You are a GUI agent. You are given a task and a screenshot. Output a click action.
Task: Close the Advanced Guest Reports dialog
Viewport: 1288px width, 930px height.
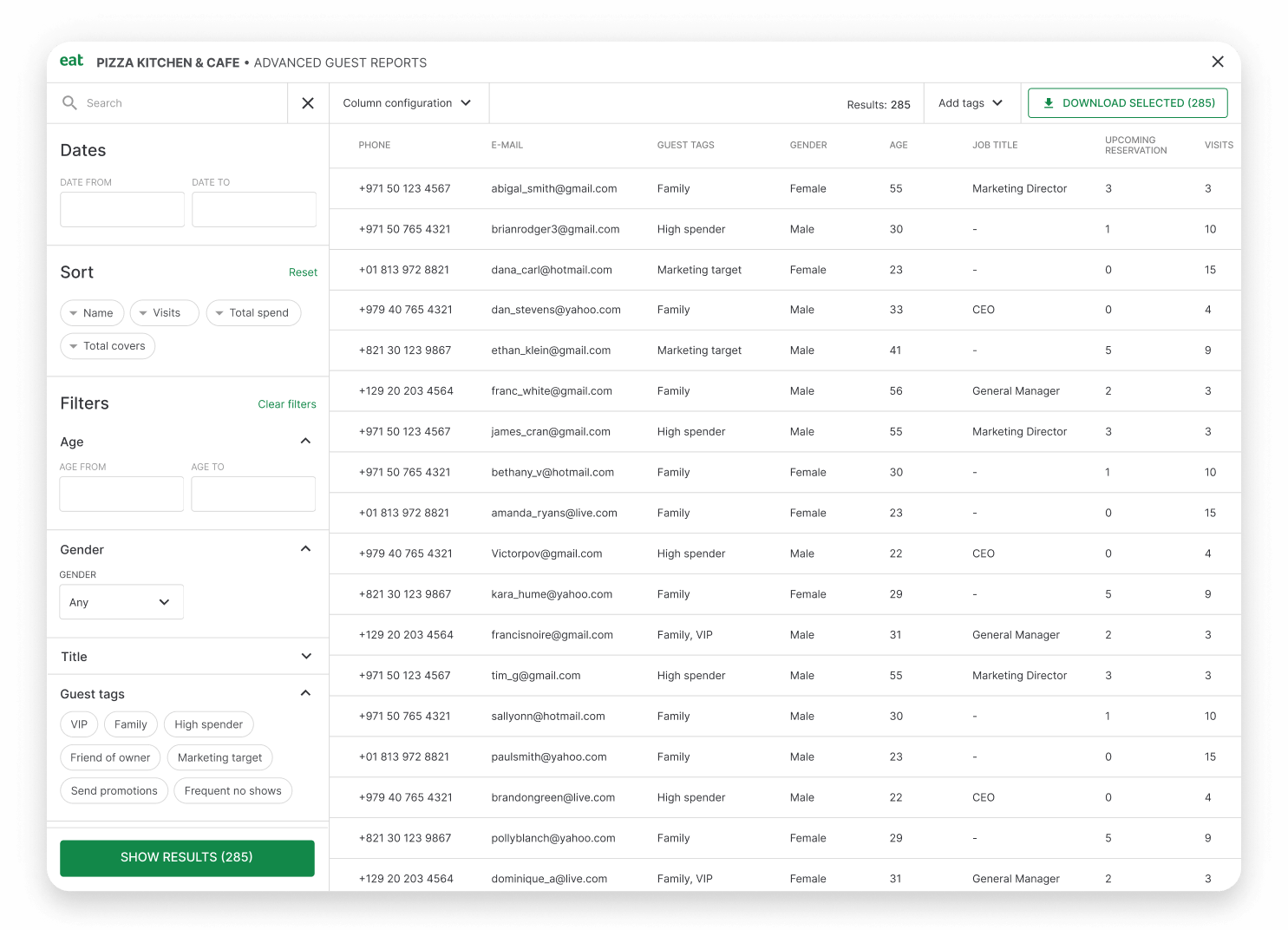[1218, 62]
